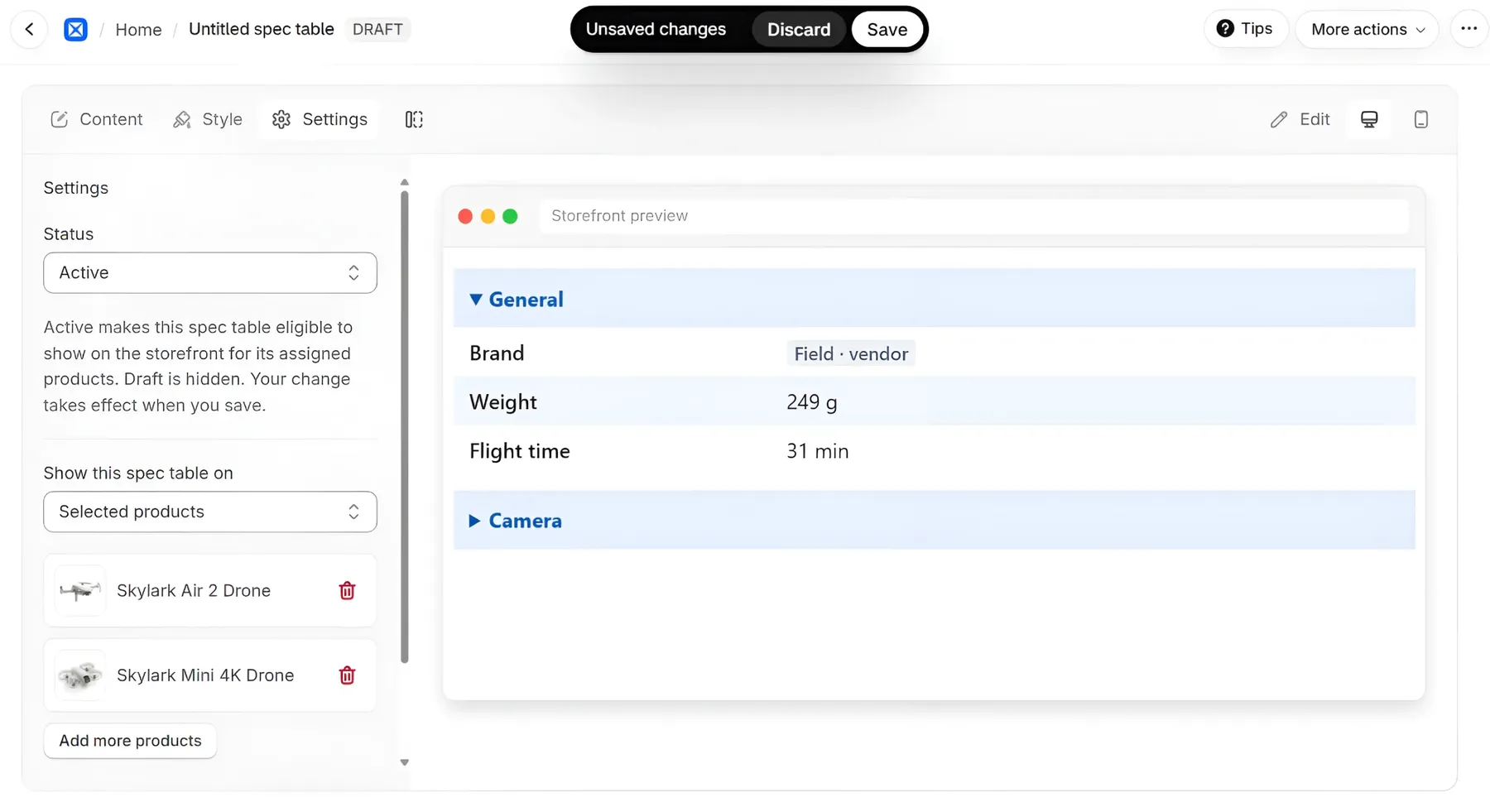Click the DRAFT status badge

pyautogui.click(x=377, y=29)
